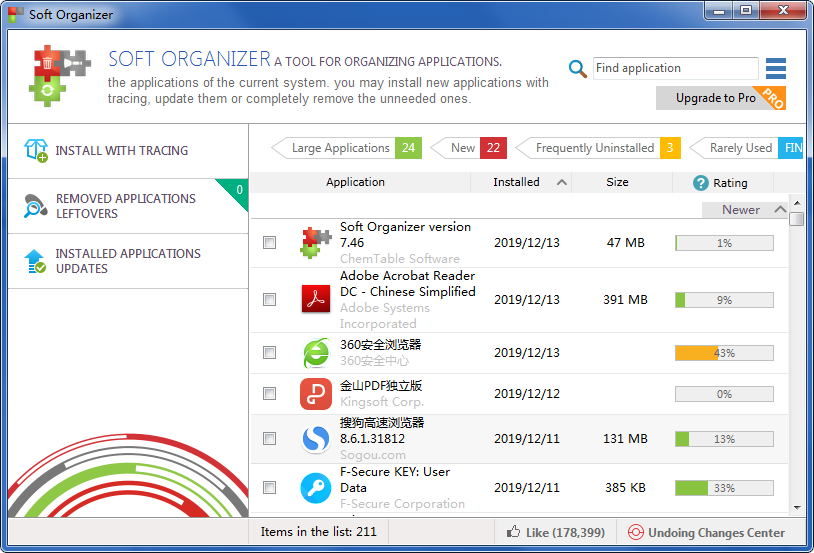Click the 385 KB size cell

pos(625,488)
